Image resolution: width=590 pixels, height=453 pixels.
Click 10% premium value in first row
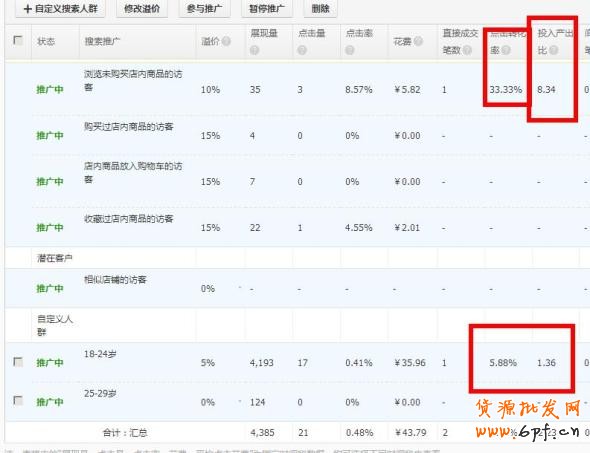pyautogui.click(x=210, y=90)
